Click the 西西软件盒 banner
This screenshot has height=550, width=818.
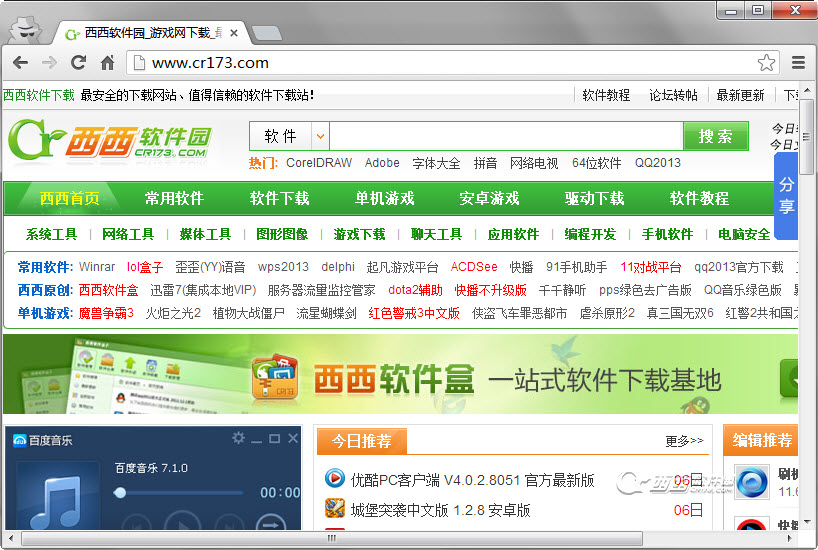(x=400, y=374)
